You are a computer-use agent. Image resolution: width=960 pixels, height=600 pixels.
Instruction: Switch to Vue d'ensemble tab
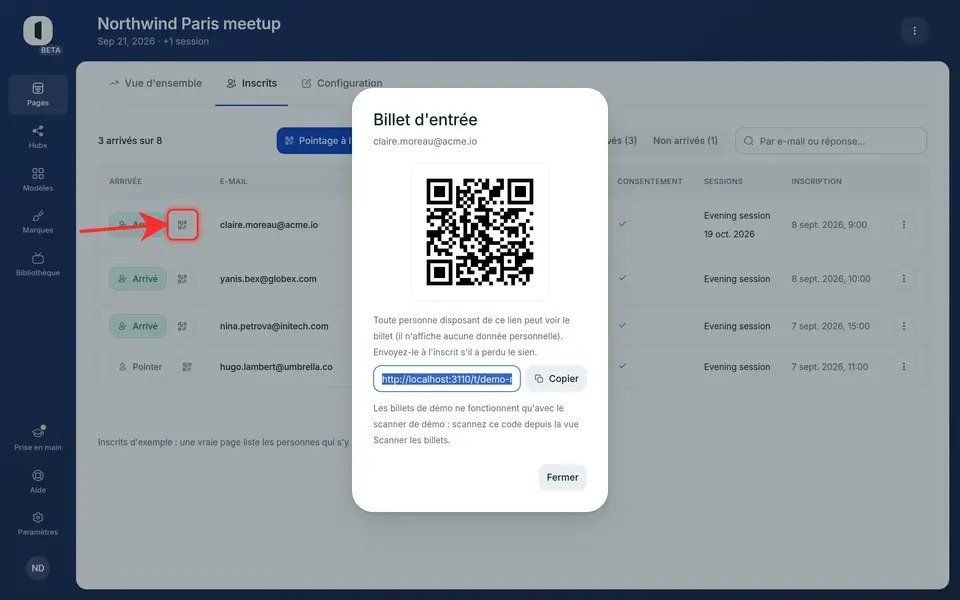(156, 83)
